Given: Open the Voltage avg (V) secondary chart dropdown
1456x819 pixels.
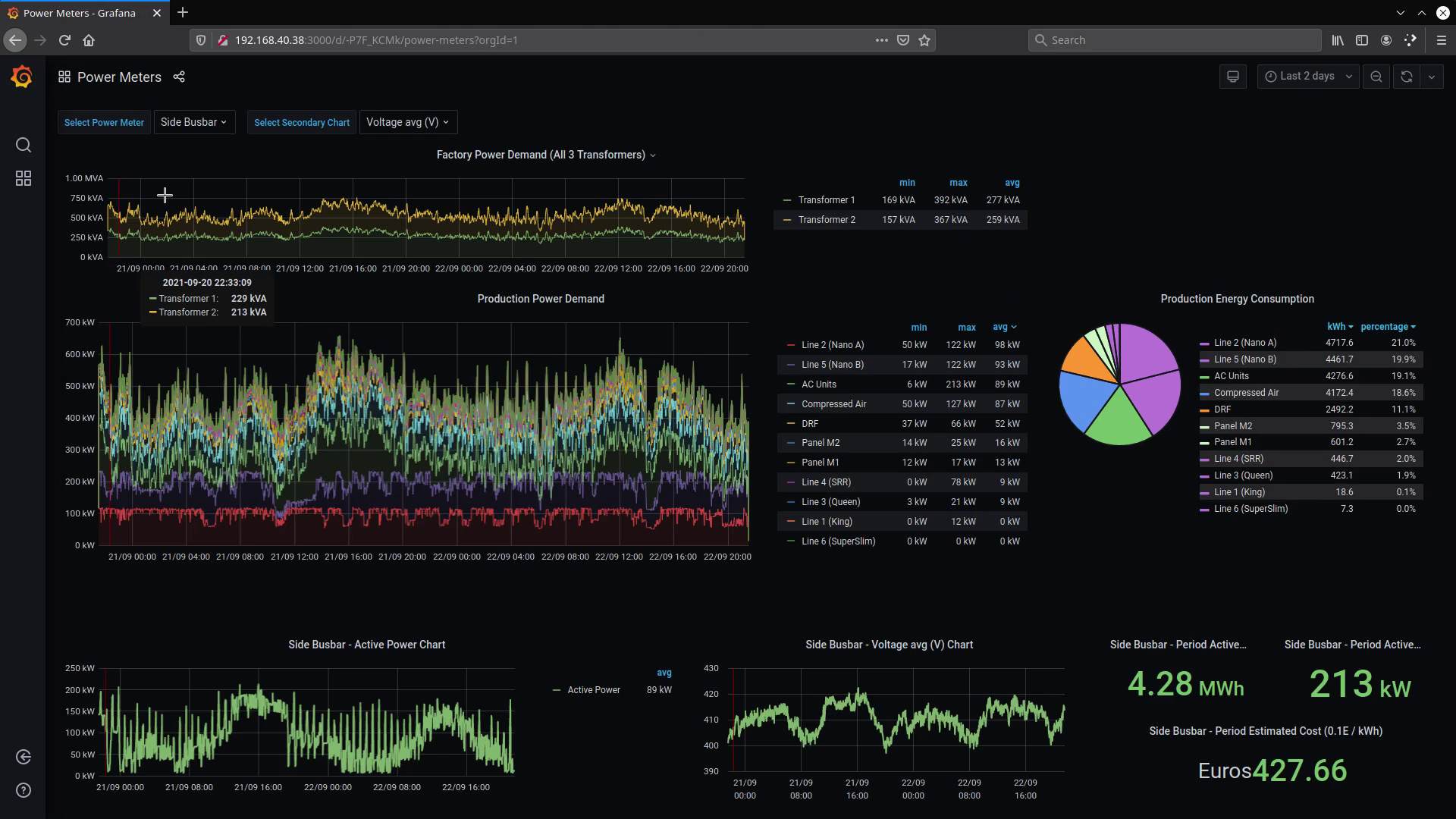Looking at the screenshot, I should [x=408, y=122].
